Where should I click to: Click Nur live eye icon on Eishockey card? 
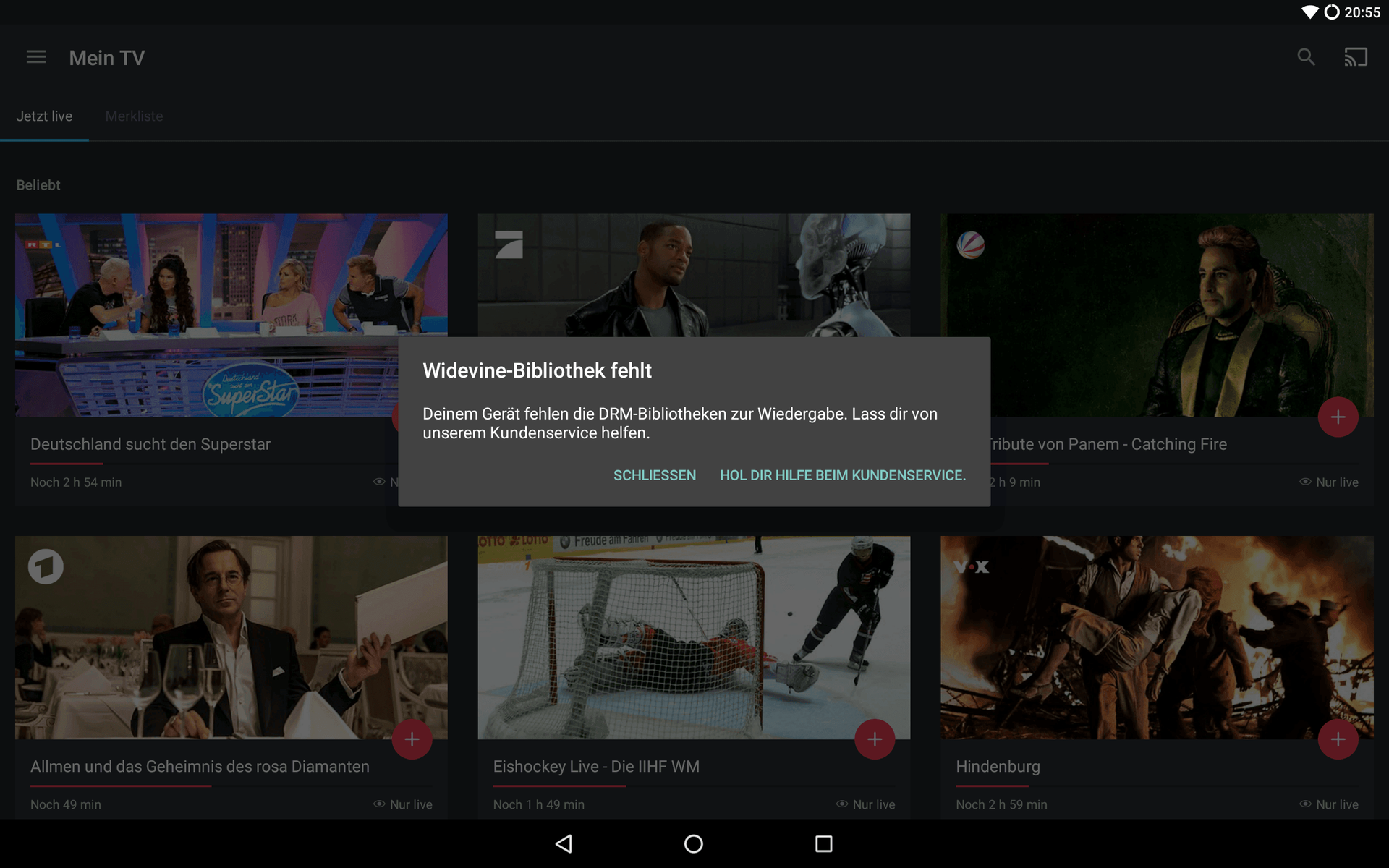(x=842, y=804)
